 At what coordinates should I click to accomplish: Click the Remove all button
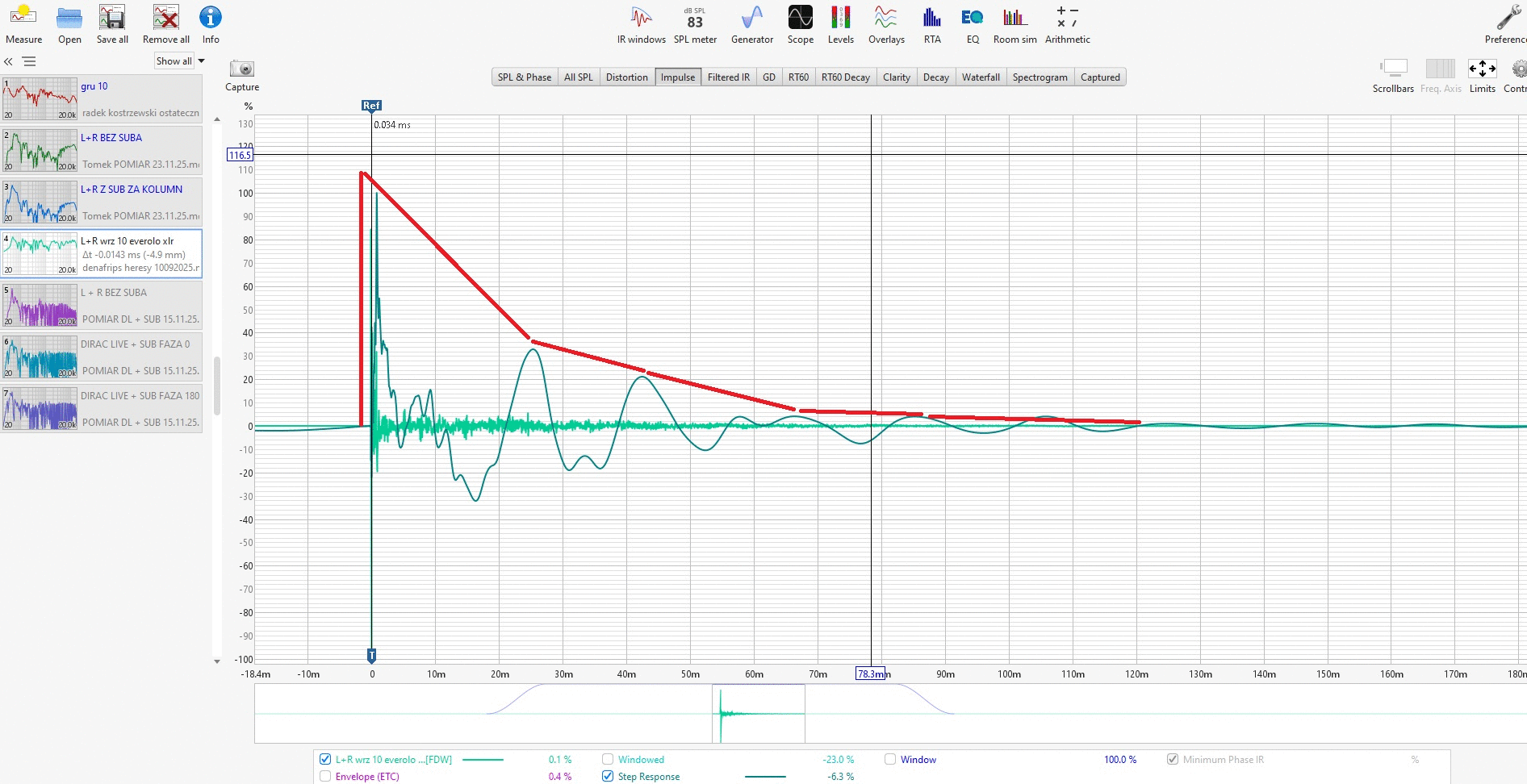[165, 25]
